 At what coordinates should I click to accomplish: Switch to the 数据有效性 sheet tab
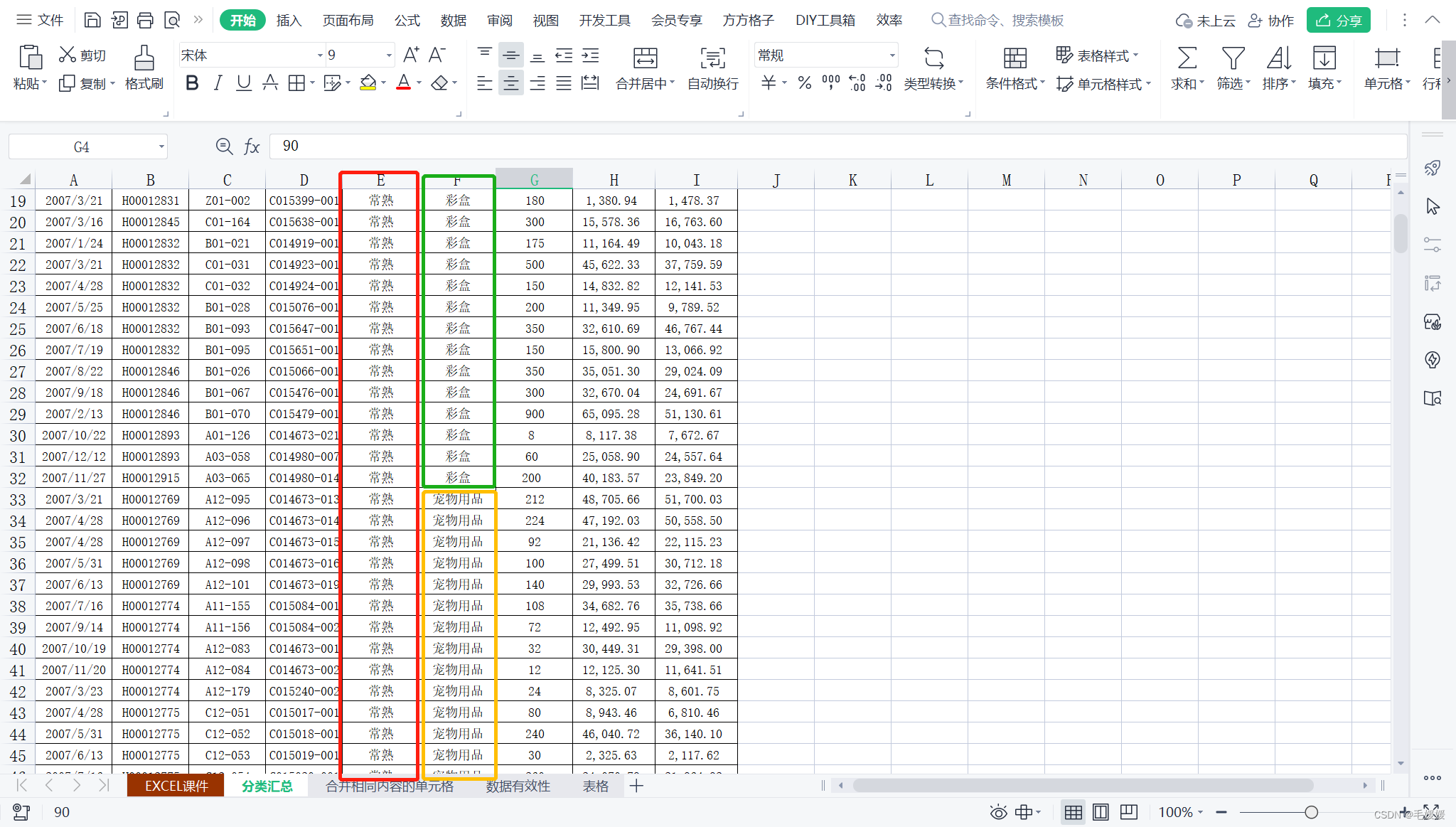click(518, 786)
